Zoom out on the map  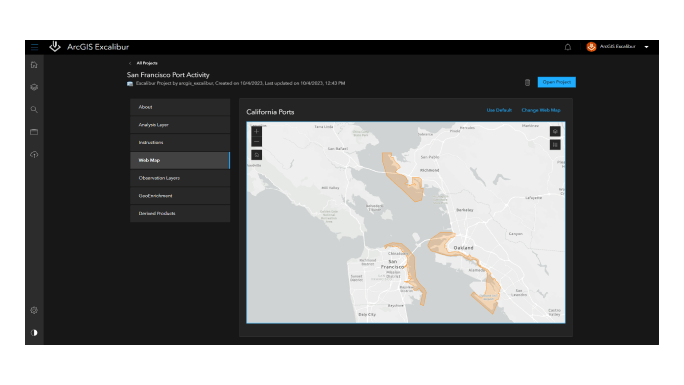pyautogui.click(x=256, y=142)
